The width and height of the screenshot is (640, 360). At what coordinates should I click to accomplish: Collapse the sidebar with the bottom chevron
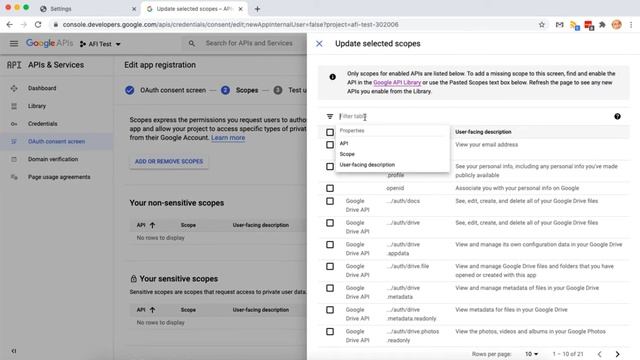(x=14, y=351)
